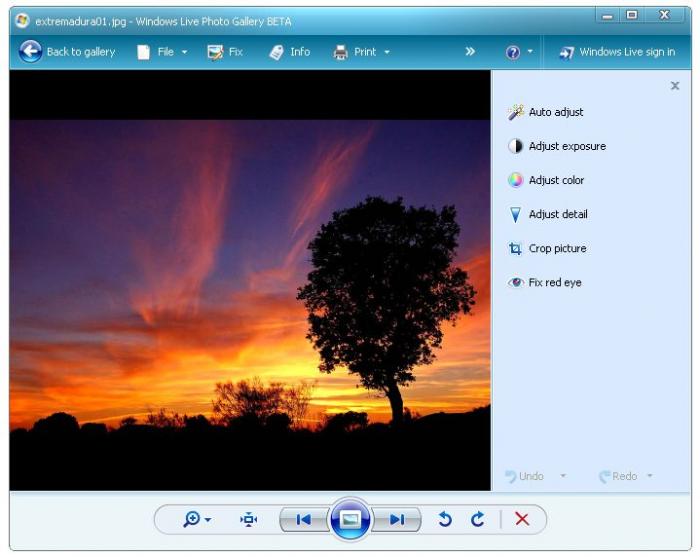Select Crop picture option
Viewport: 700px width, 557px height.
tap(558, 248)
